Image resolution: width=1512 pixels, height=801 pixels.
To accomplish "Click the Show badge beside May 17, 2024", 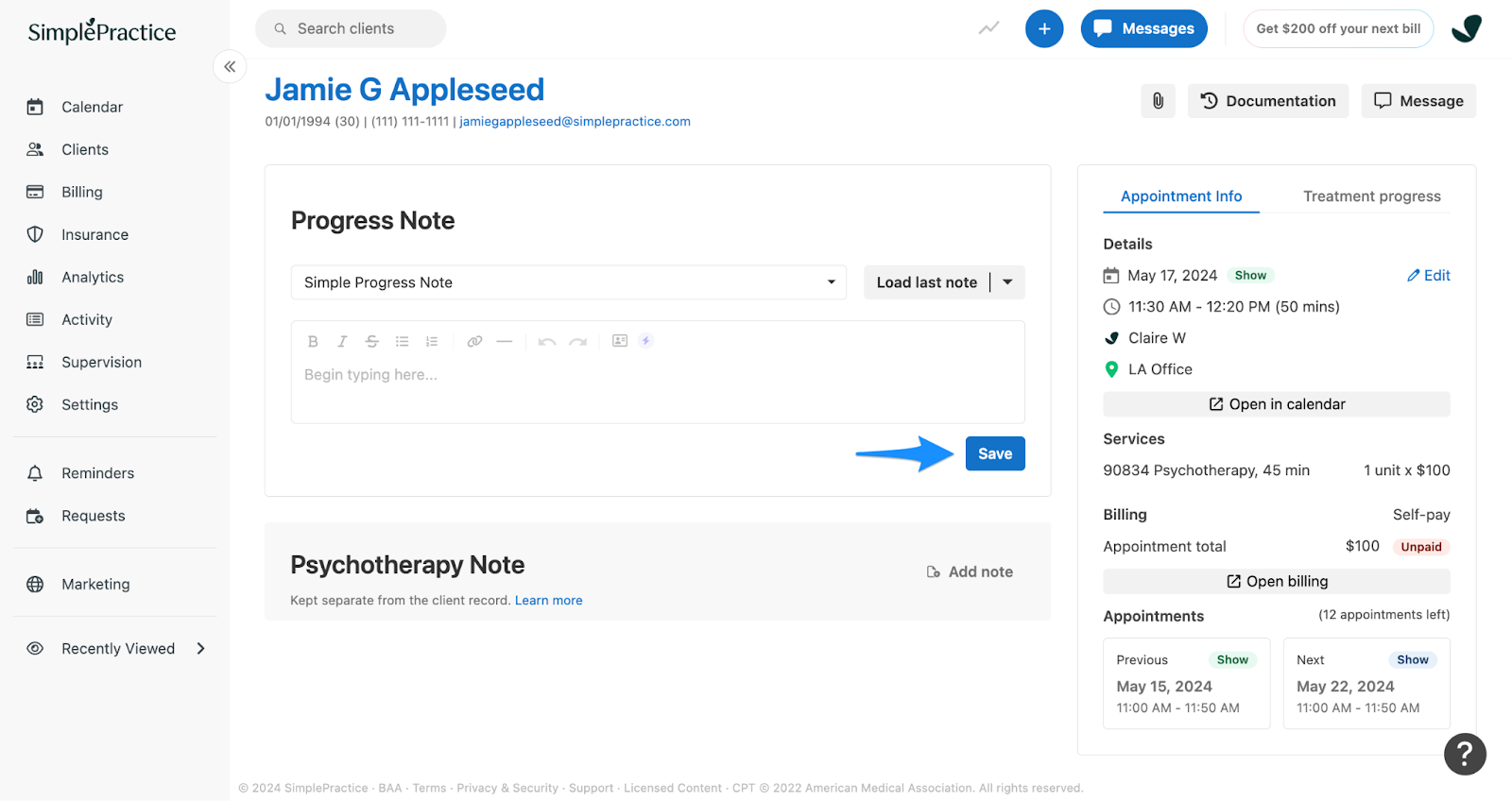I will tap(1250, 275).
